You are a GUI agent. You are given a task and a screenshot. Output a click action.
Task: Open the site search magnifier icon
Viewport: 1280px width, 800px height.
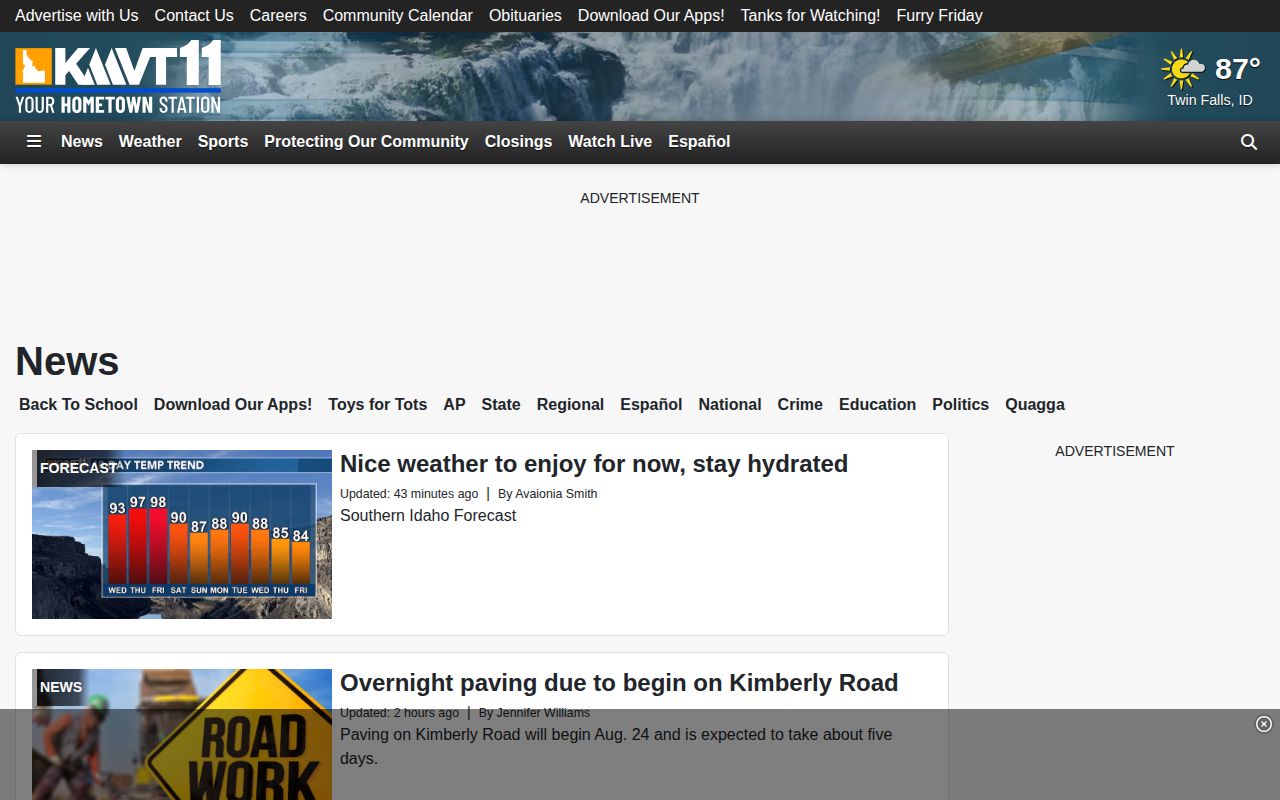coord(1249,142)
